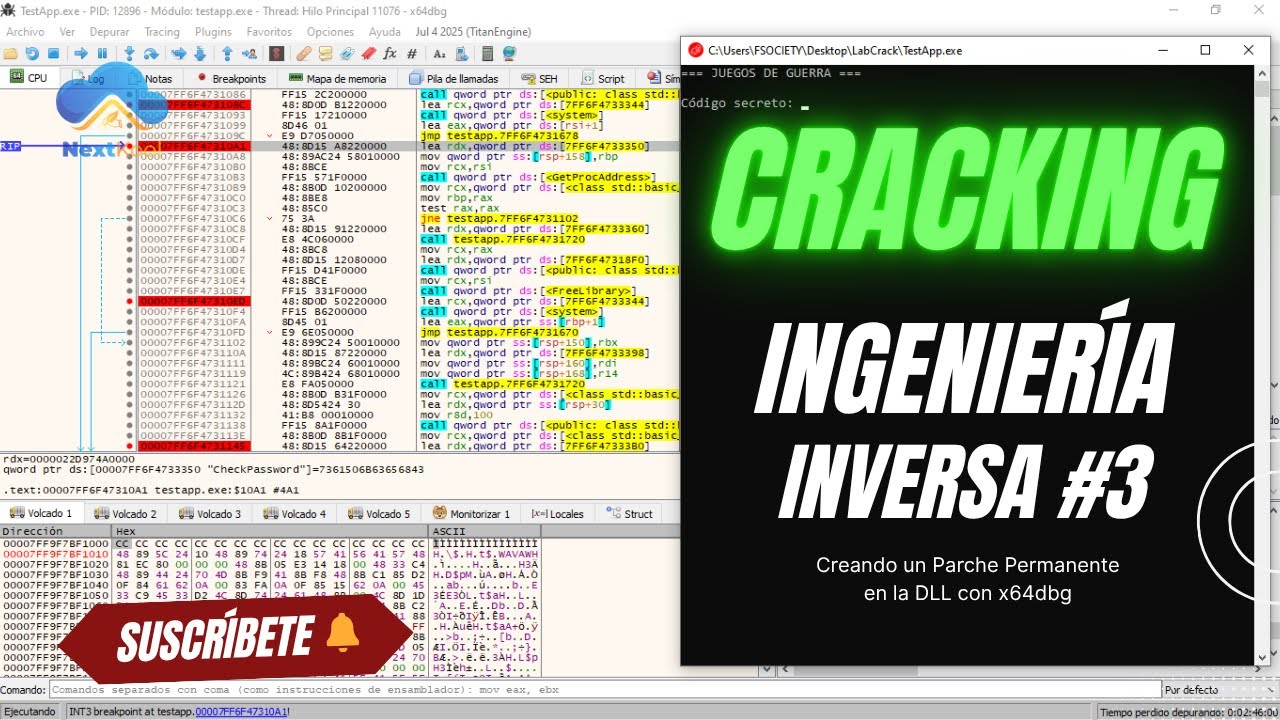Click the Trace Over toolbar icon
The width and height of the screenshot is (1280, 720).
[x=200, y=53]
